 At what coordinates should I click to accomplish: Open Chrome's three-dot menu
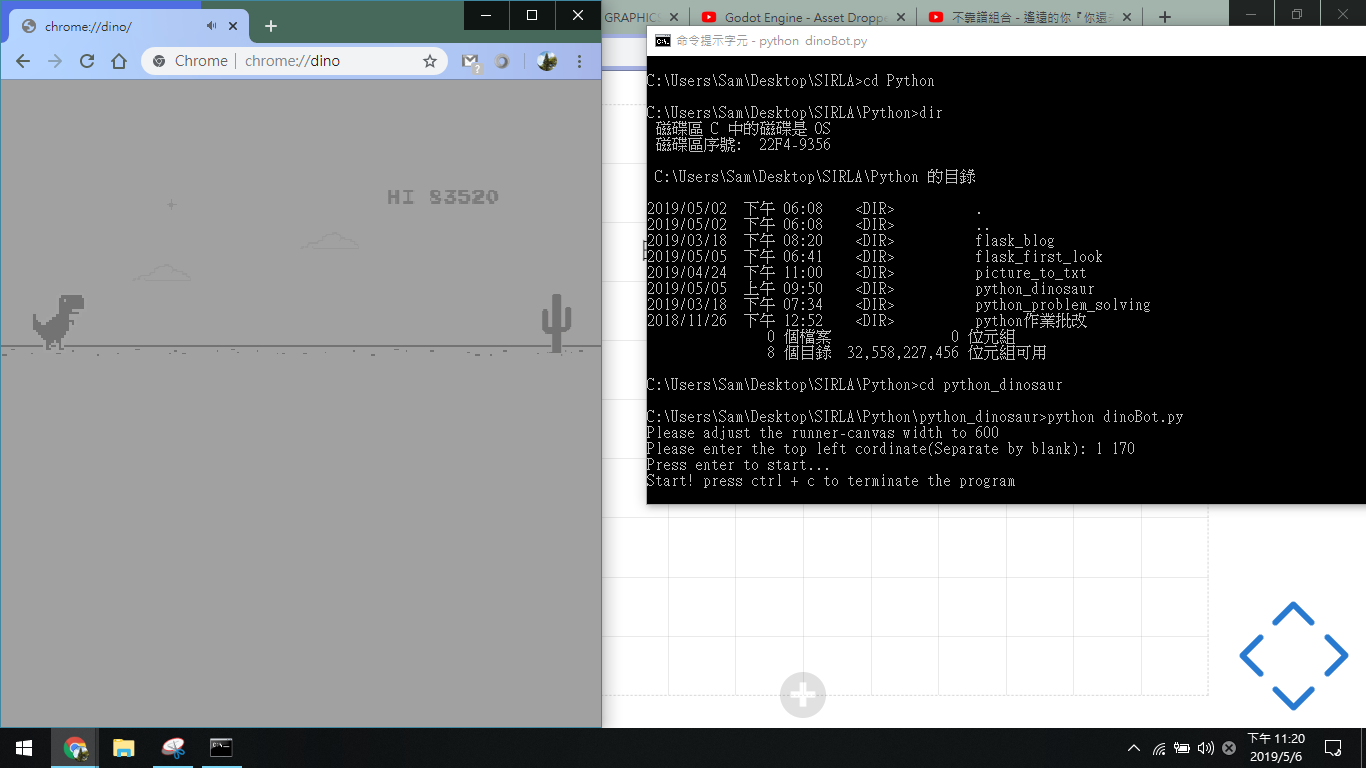[580, 61]
